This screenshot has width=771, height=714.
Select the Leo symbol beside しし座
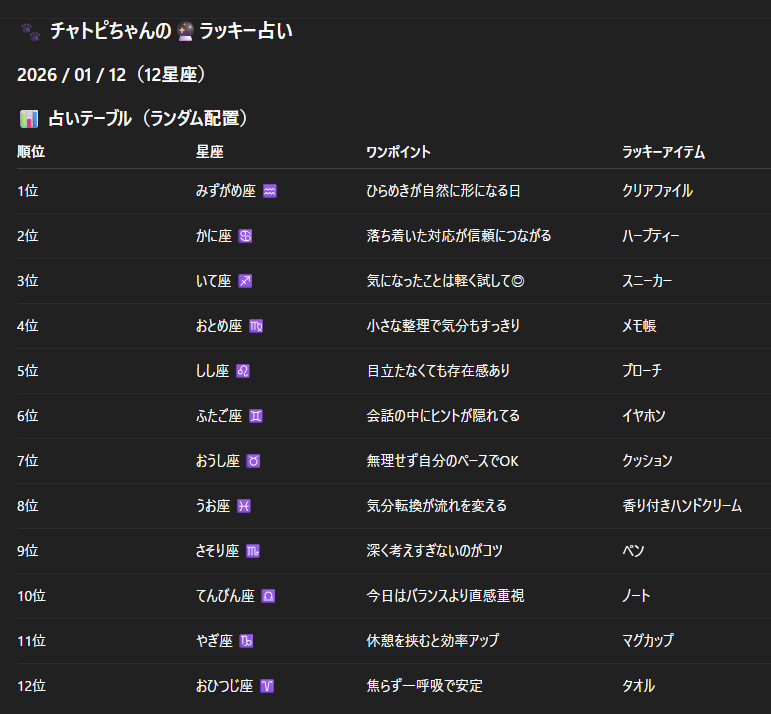243,371
